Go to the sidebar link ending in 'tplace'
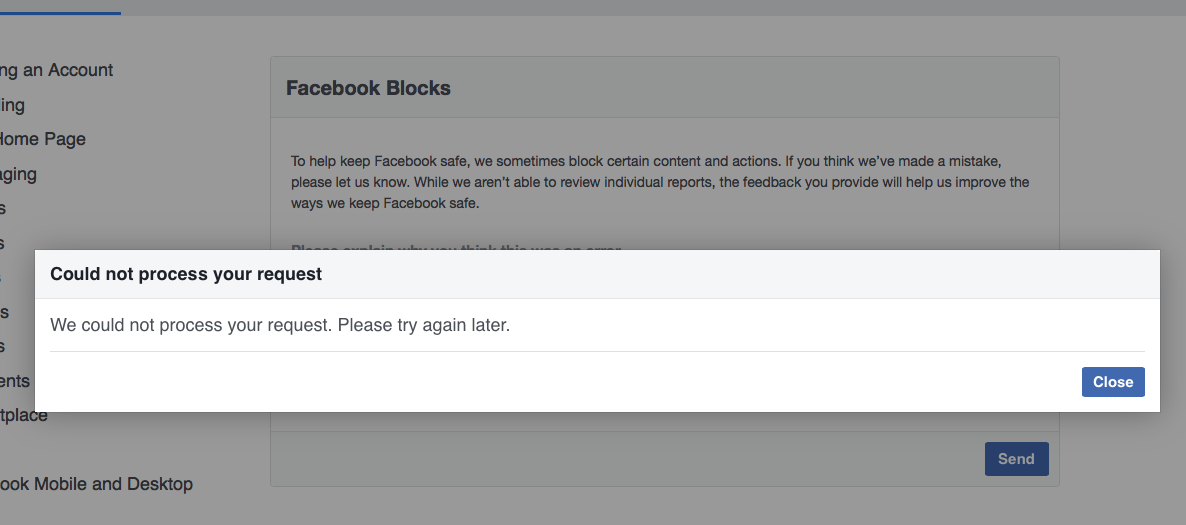 pyautogui.click(x=23, y=415)
